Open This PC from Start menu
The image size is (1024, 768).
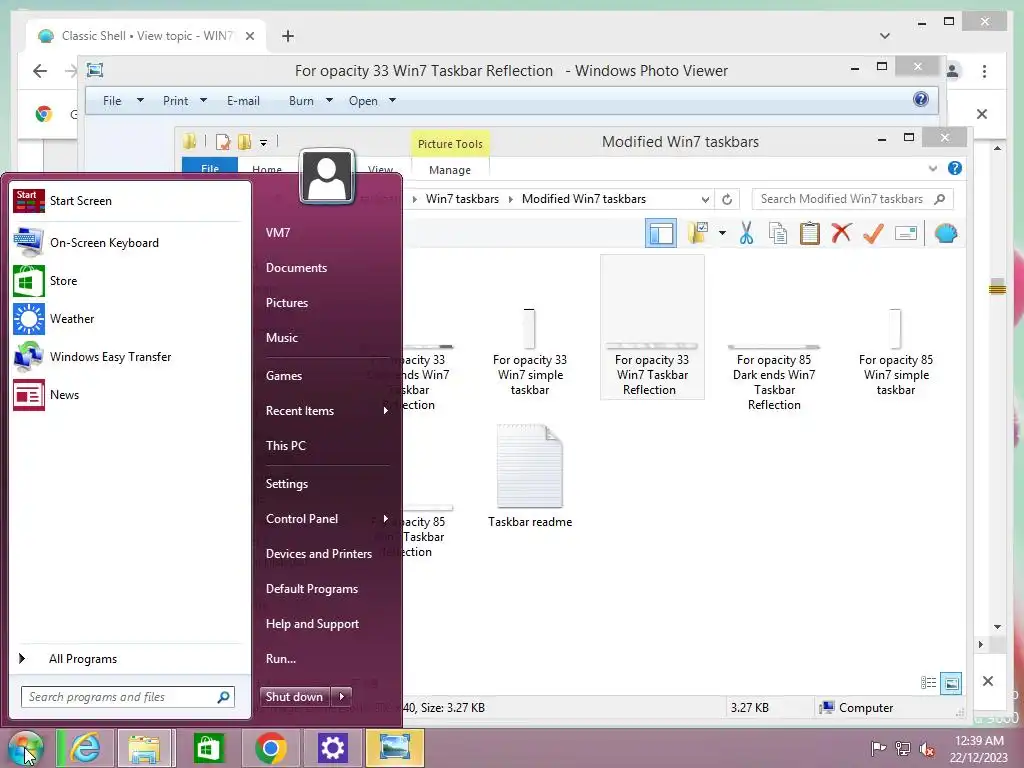click(x=285, y=445)
